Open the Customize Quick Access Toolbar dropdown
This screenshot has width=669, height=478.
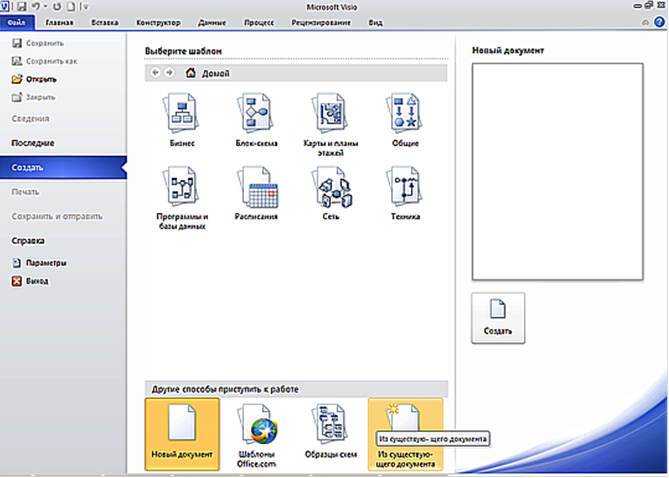click(85, 7)
